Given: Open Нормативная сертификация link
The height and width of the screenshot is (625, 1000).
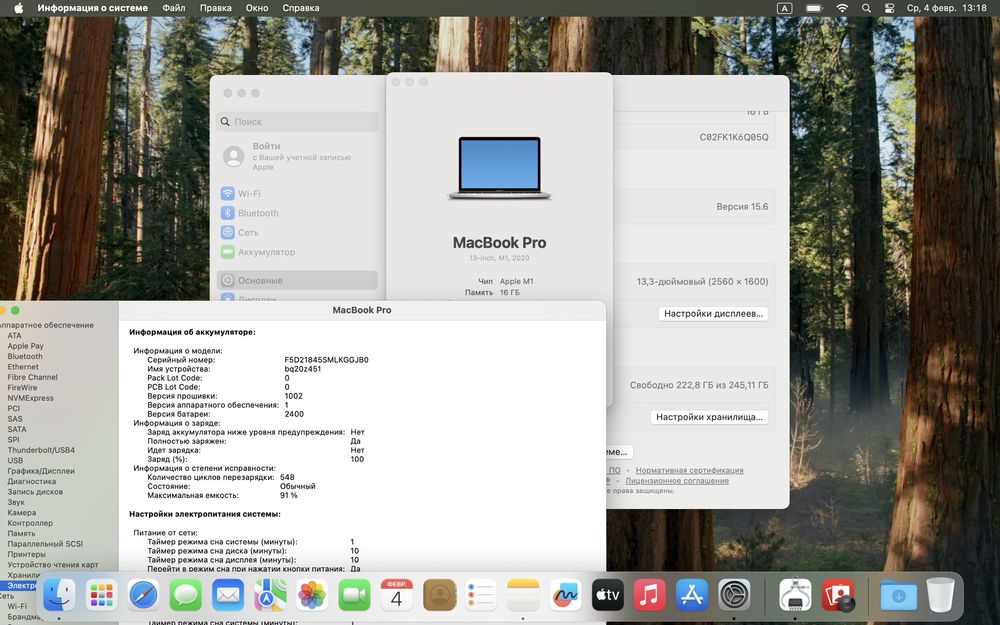Looking at the screenshot, I should 689,470.
